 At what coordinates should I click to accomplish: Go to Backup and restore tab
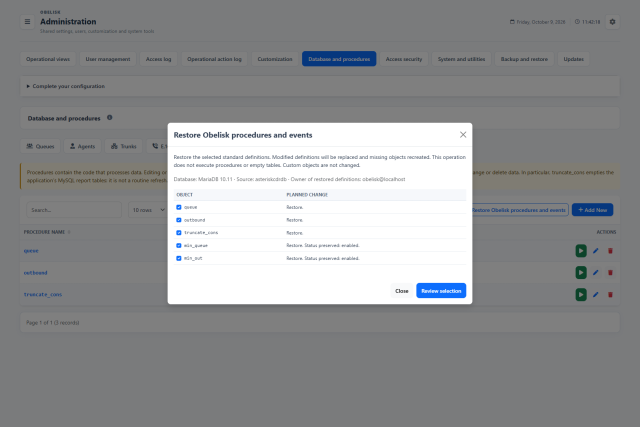(524, 59)
